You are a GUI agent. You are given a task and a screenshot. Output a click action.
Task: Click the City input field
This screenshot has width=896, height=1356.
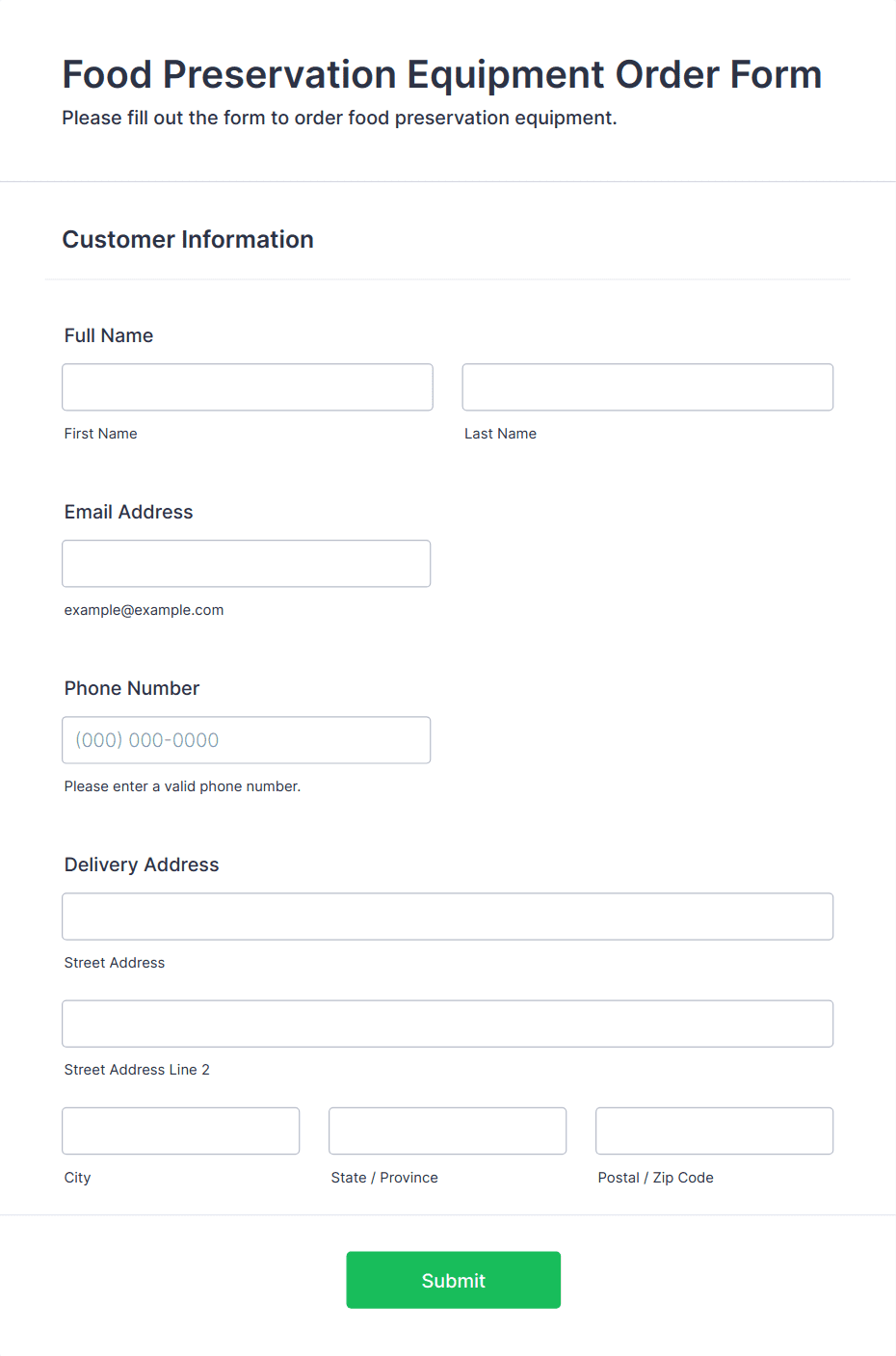click(181, 1130)
